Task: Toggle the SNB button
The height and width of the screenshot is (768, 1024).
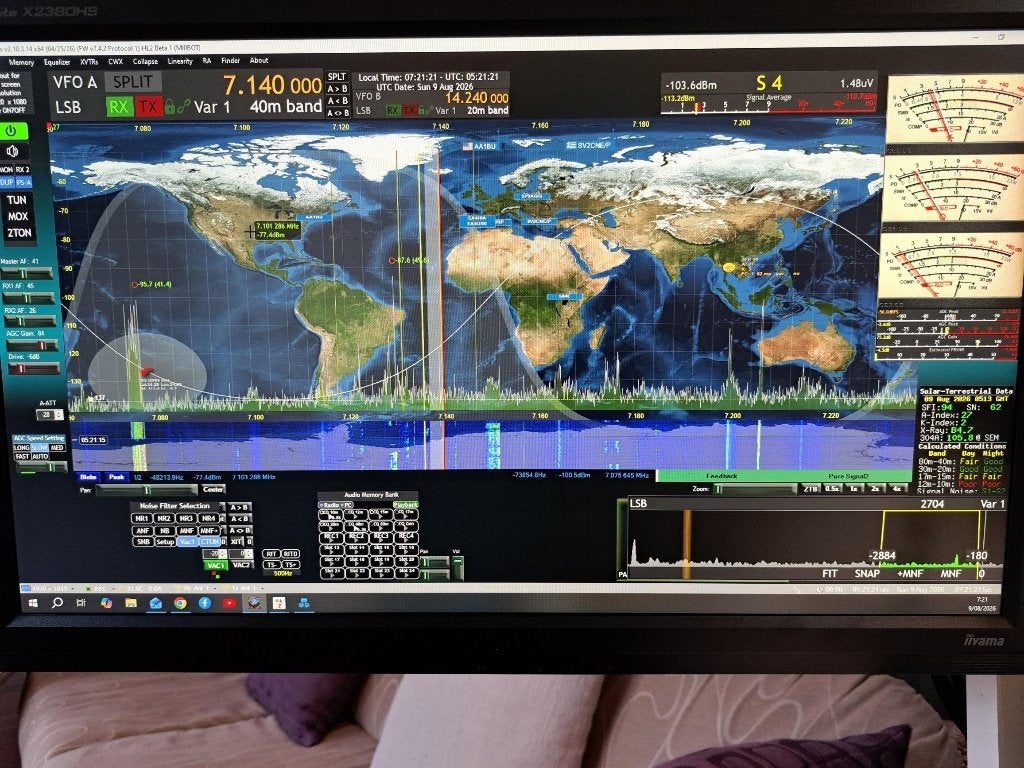Action: click(x=143, y=541)
